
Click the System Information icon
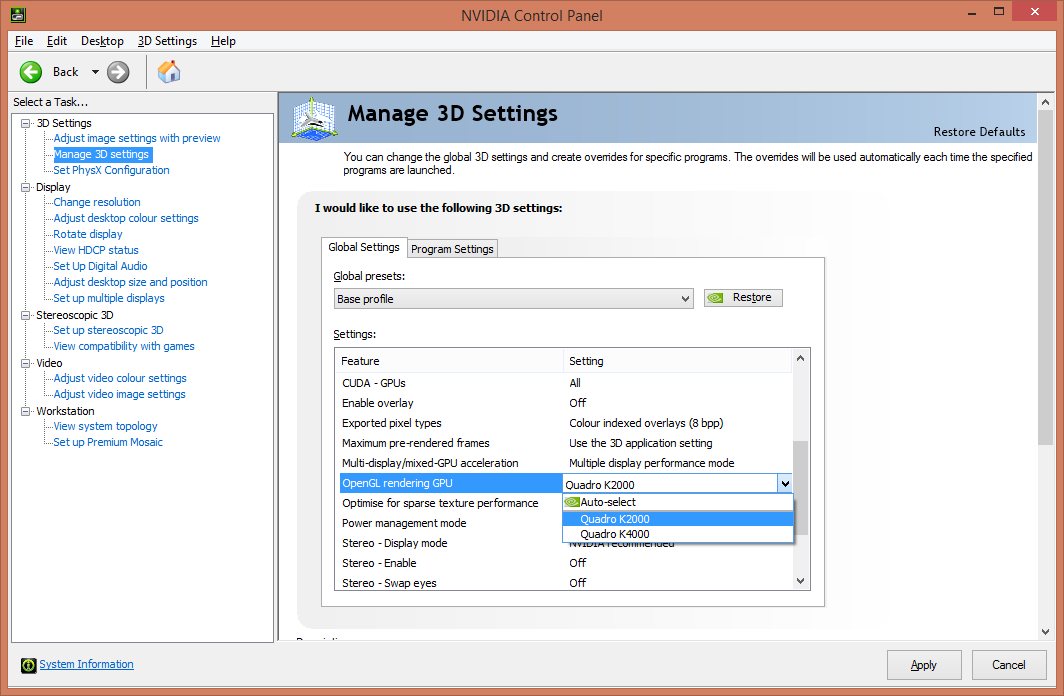(28, 665)
